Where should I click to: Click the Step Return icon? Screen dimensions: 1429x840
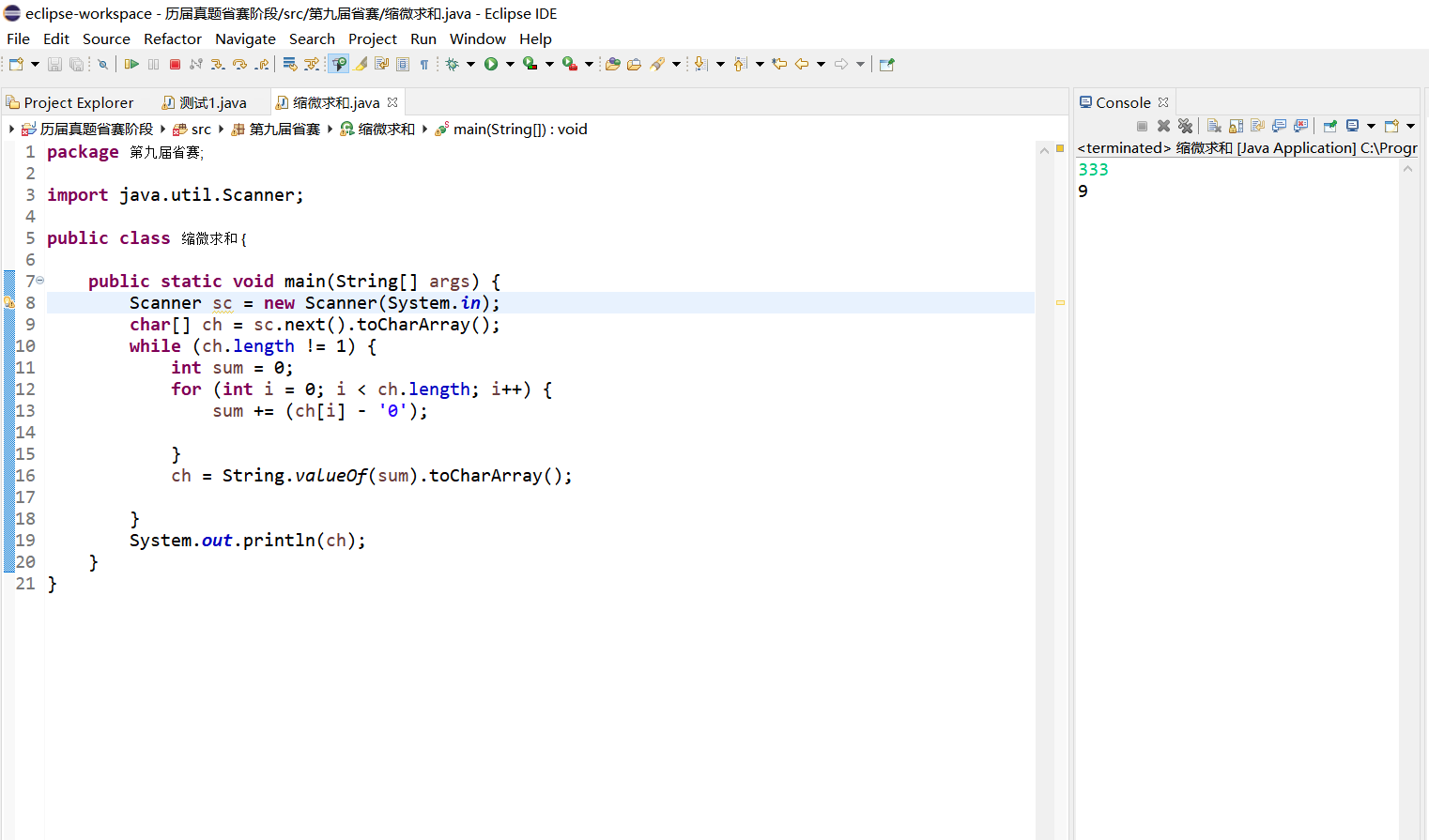(x=262, y=64)
